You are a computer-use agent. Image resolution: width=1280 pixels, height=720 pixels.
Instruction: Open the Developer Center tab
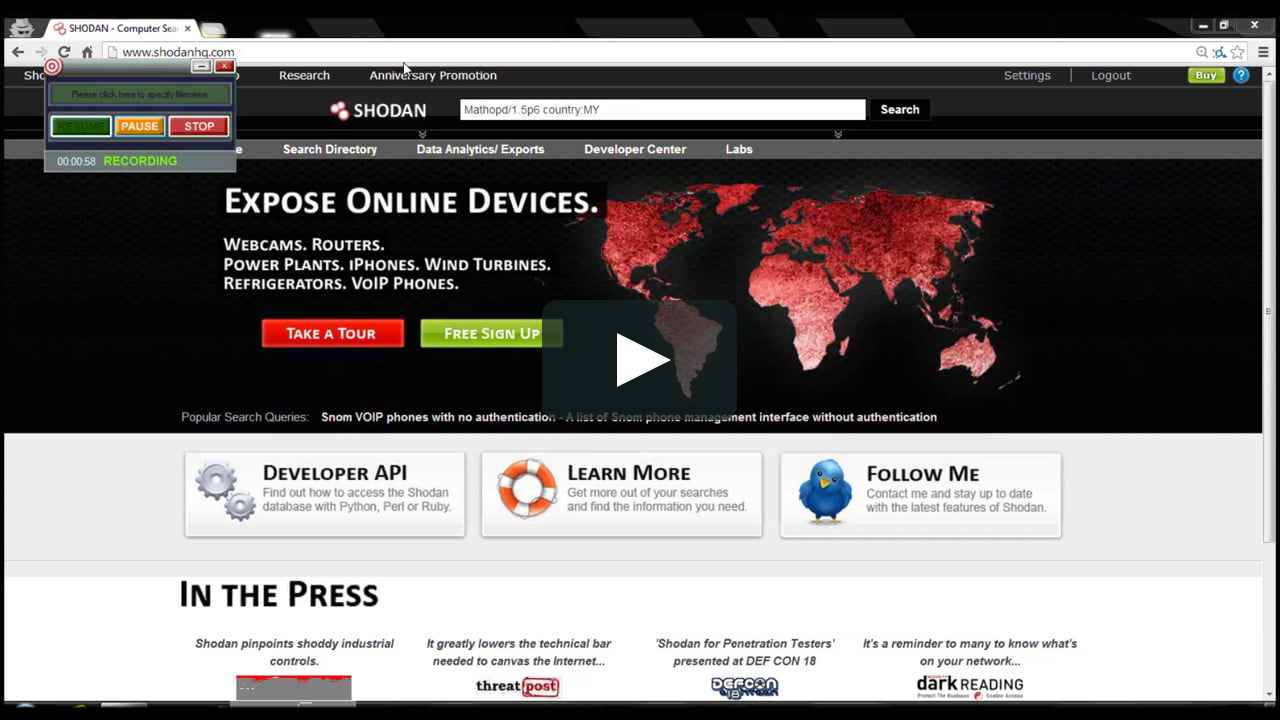click(635, 149)
